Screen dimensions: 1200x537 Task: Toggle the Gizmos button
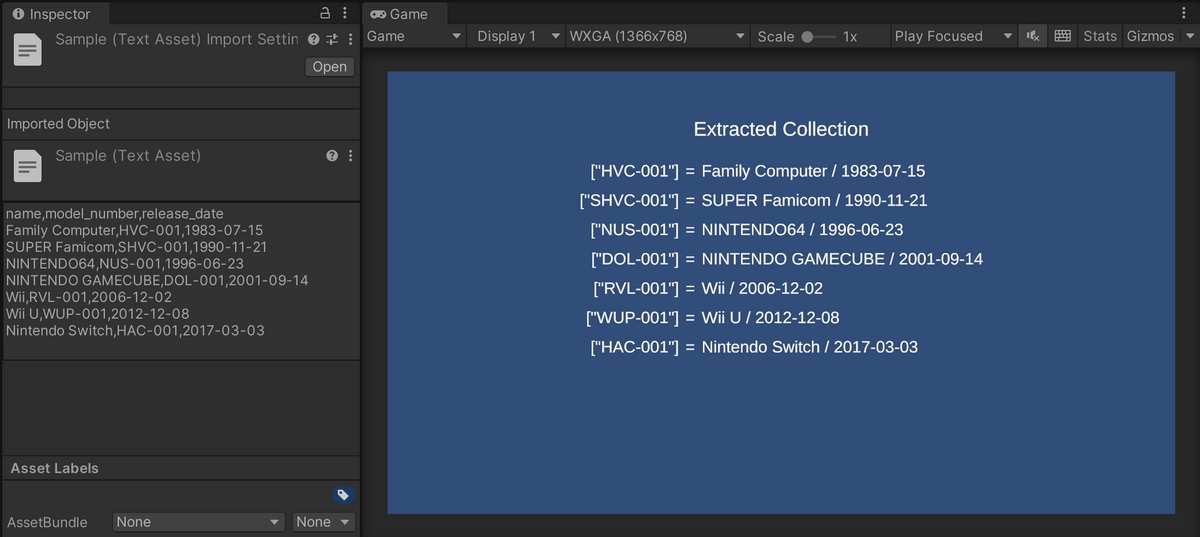[x=1150, y=36]
